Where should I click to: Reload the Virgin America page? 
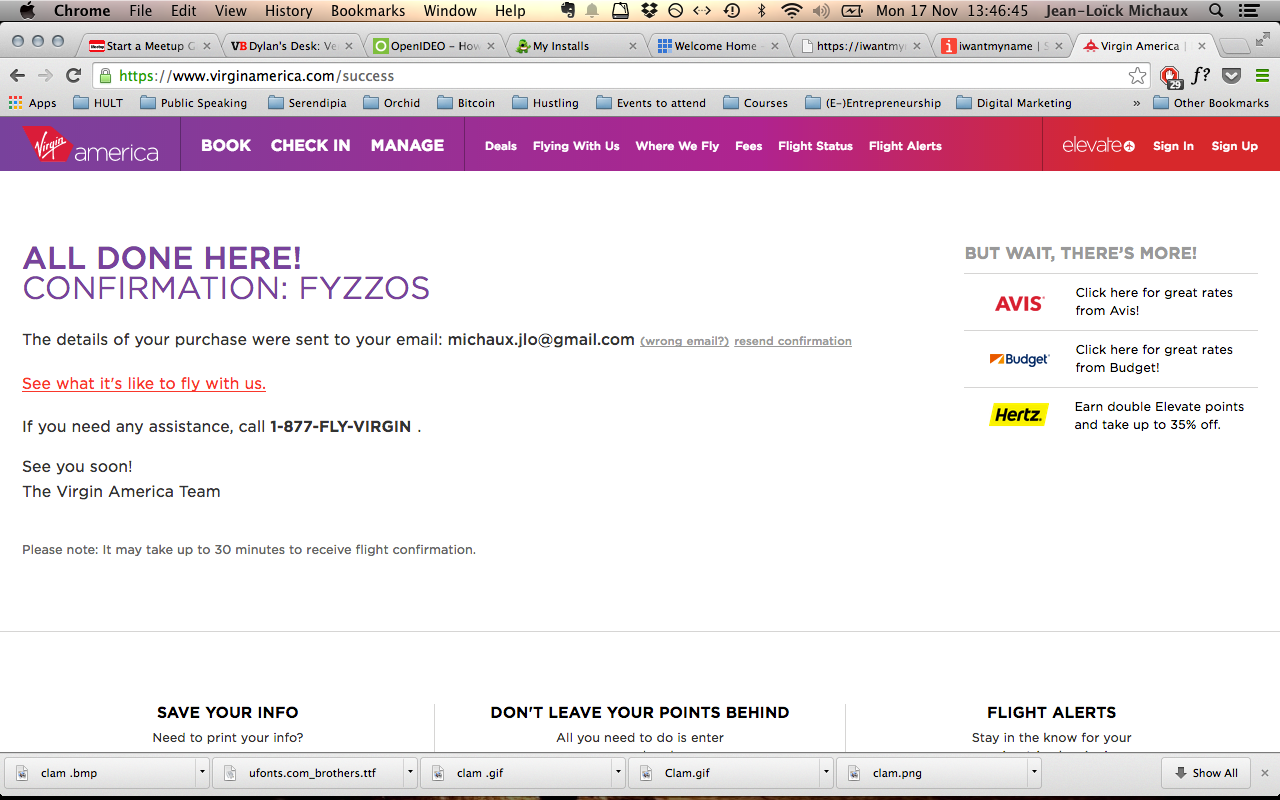(73, 76)
